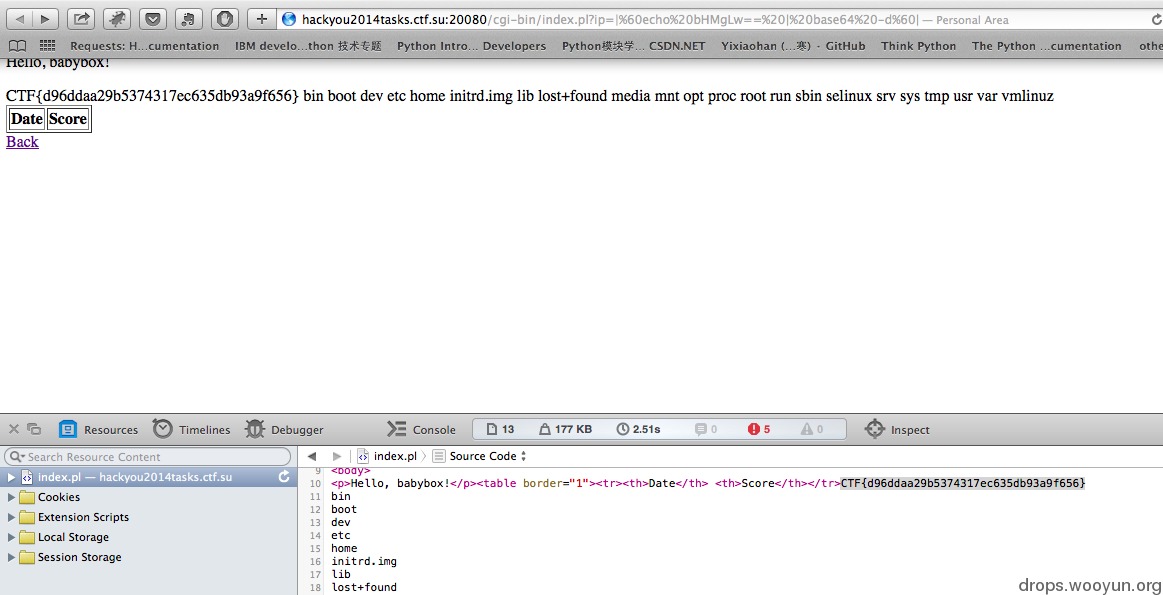Click the warnings count triangle
The image size is (1163, 595).
[812, 429]
